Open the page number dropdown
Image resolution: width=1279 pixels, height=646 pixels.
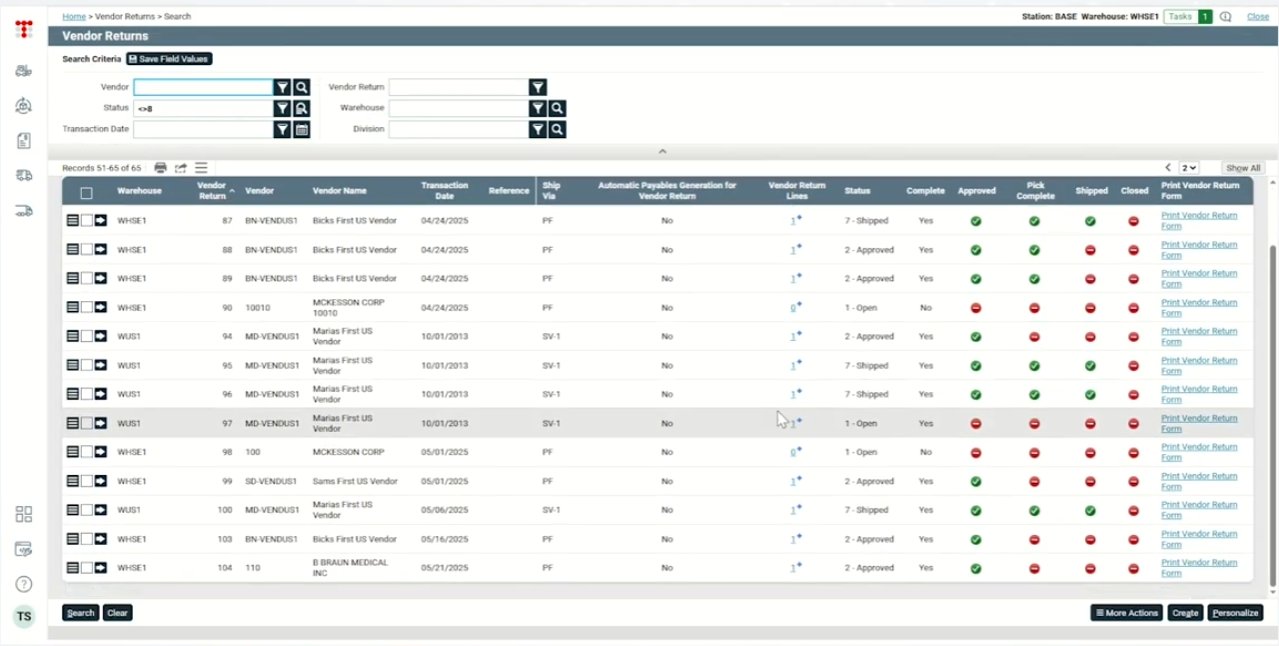click(x=1189, y=168)
